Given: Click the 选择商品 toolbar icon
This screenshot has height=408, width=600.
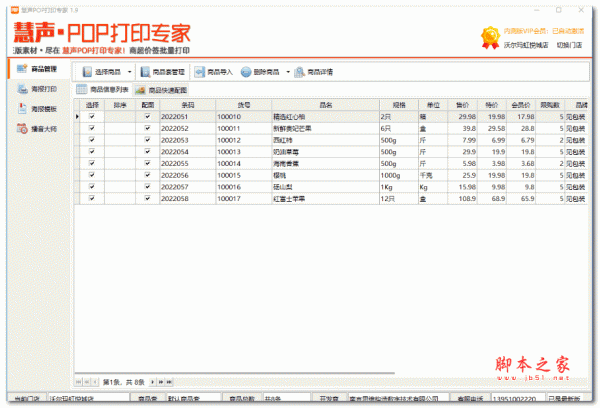Looking at the screenshot, I should click(x=87, y=72).
